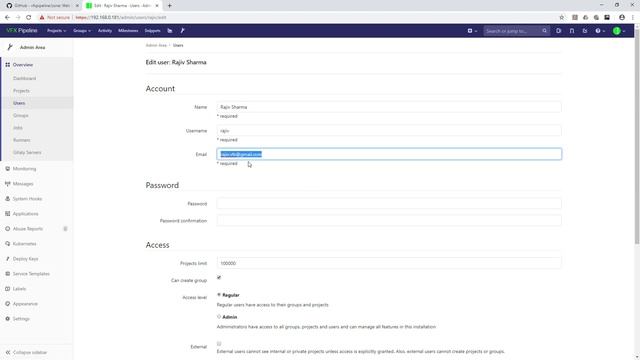Click the browser back arrow
The height and width of the screenshot is (360, 640).
click(x=7, y=18)
